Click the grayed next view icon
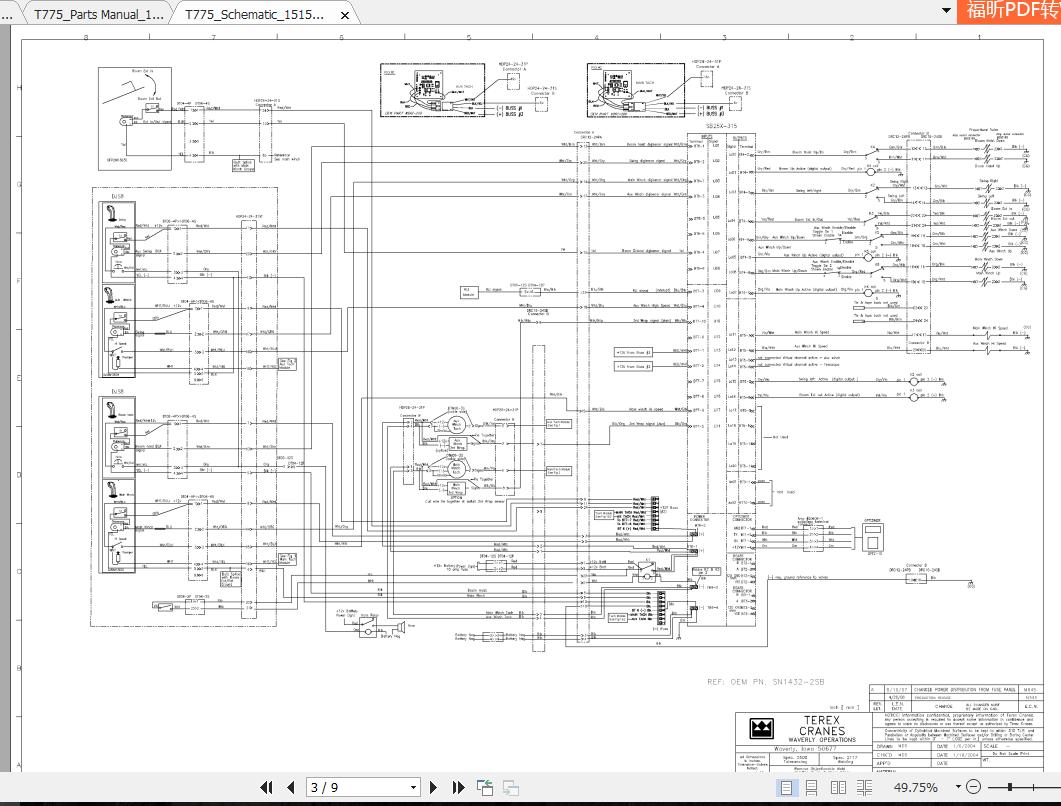 click(511, 788)
